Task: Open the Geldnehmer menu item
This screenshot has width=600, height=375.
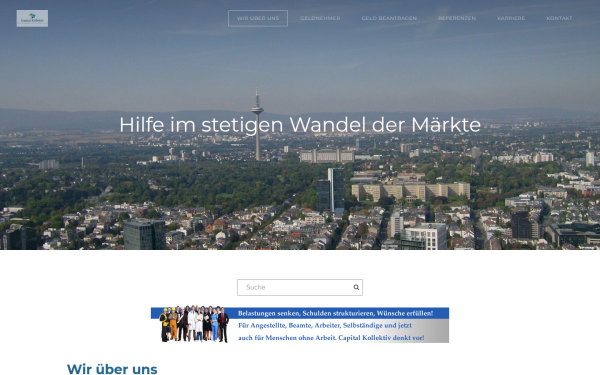Action: 320,18
